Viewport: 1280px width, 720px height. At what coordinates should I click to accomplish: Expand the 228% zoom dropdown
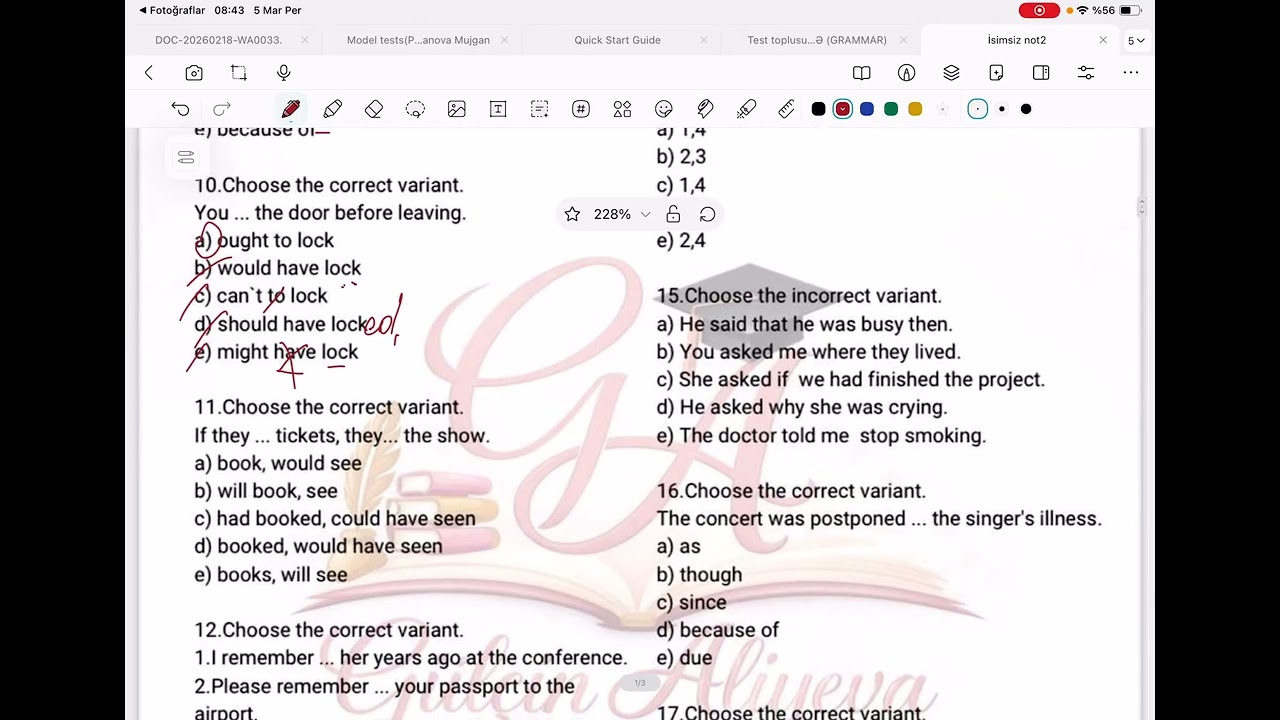[645, 214]
